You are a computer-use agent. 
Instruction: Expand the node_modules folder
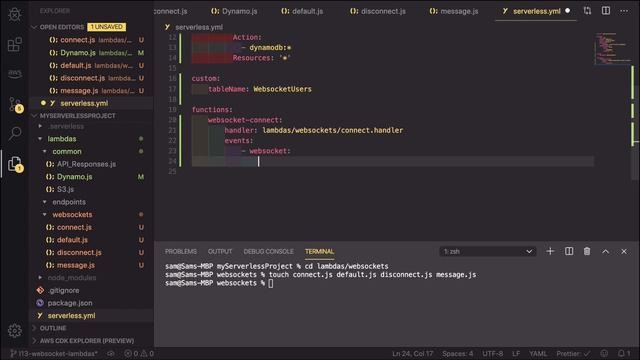pyautogui.click(x=72, y=278)
